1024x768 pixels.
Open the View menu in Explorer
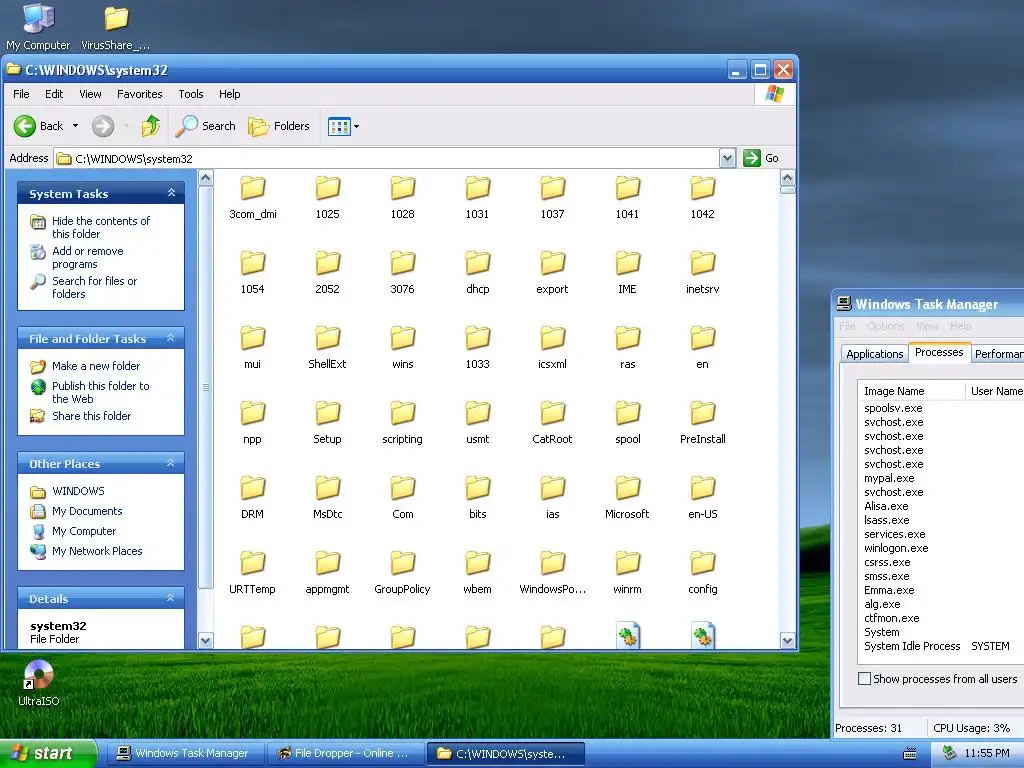coord(90,94)
